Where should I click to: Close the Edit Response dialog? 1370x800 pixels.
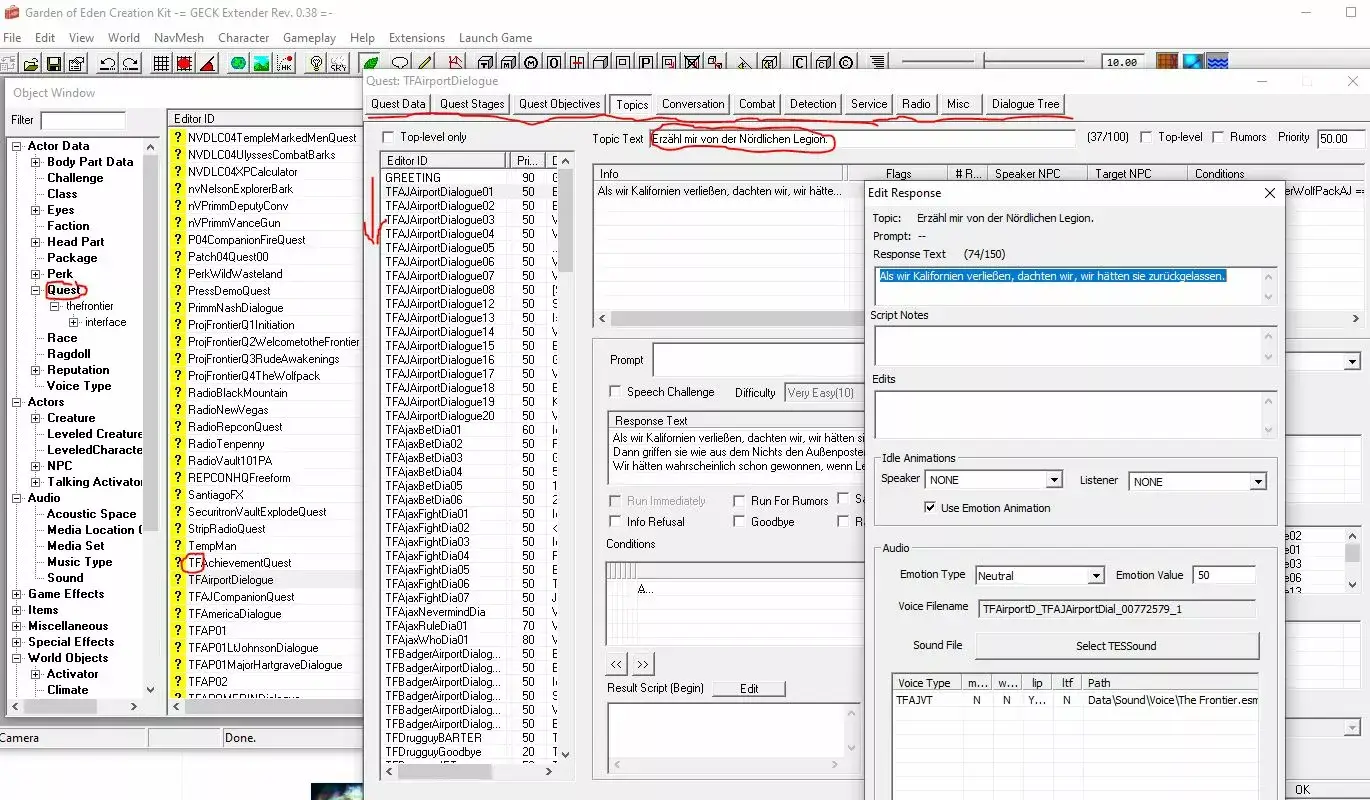(x=1270, y=193)
